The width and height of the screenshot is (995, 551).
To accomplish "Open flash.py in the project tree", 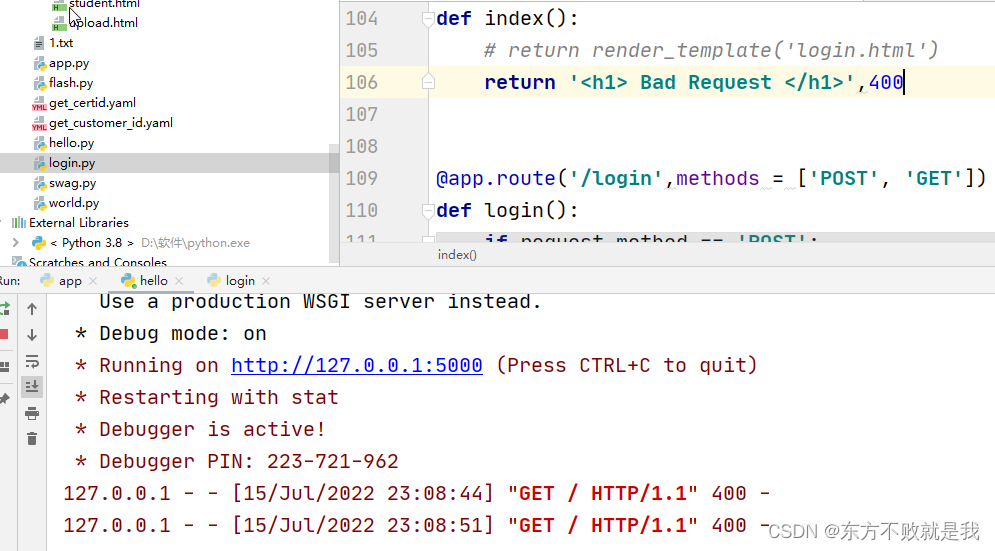I will 71,83.
